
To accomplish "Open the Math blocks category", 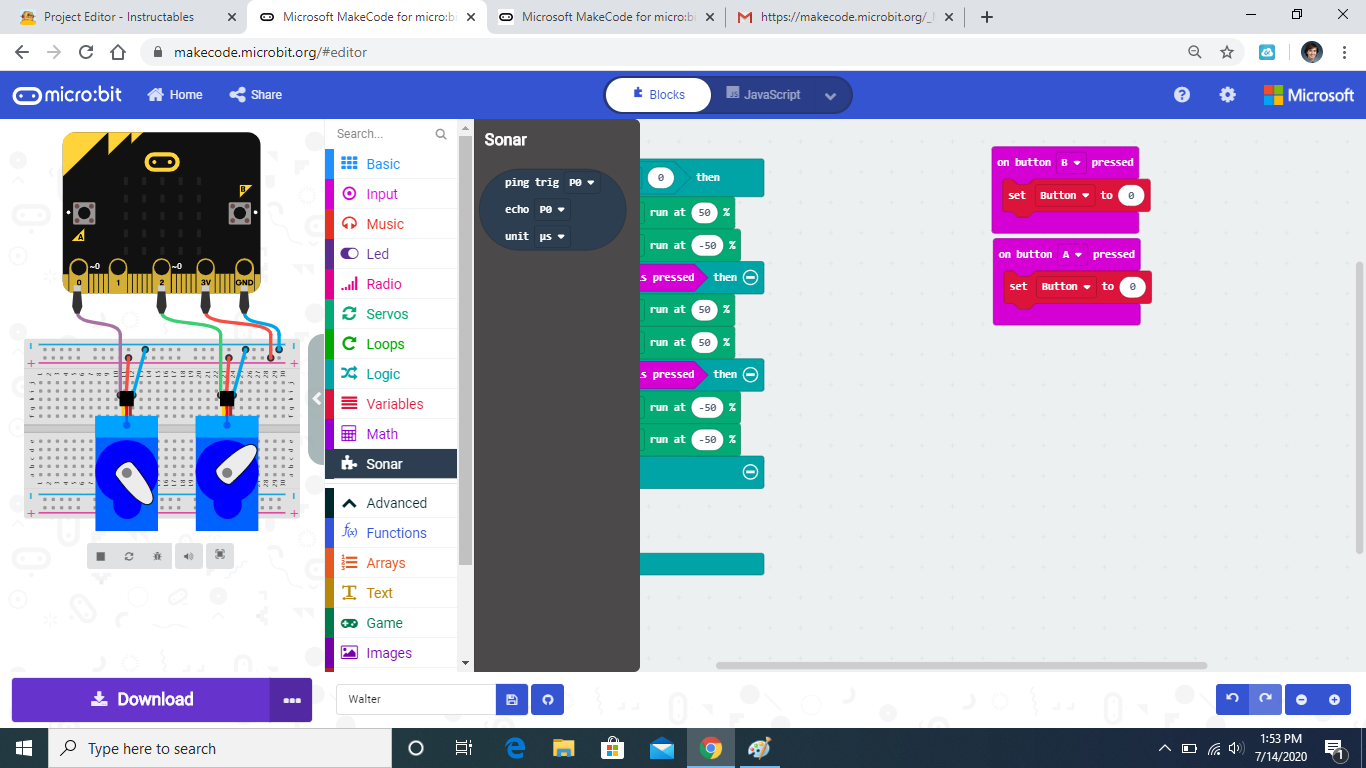I will pyautogui.click(x=391, y=434).
